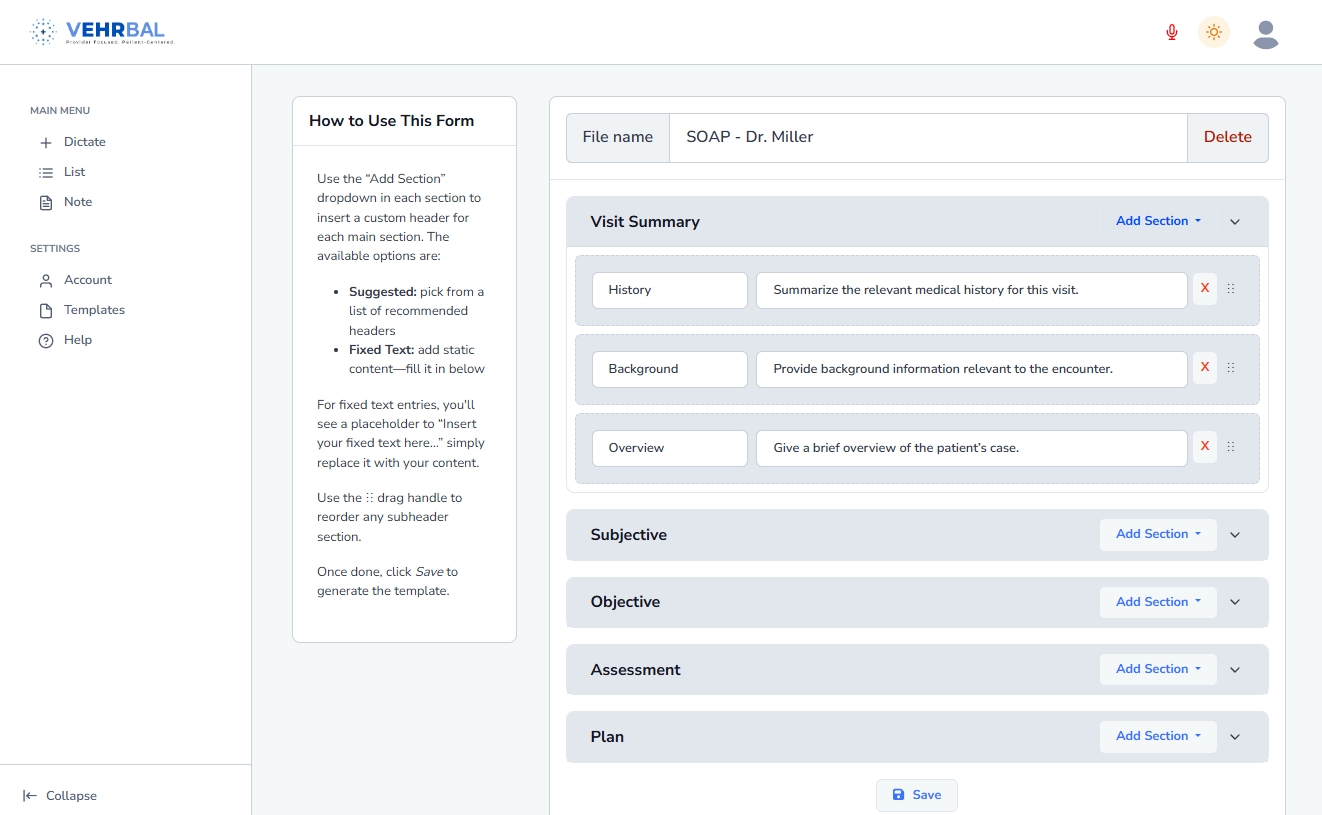Expand the Subjective section chevron
The image size is (1322, 815).
pyautogui.click(x=1235, y=535)
